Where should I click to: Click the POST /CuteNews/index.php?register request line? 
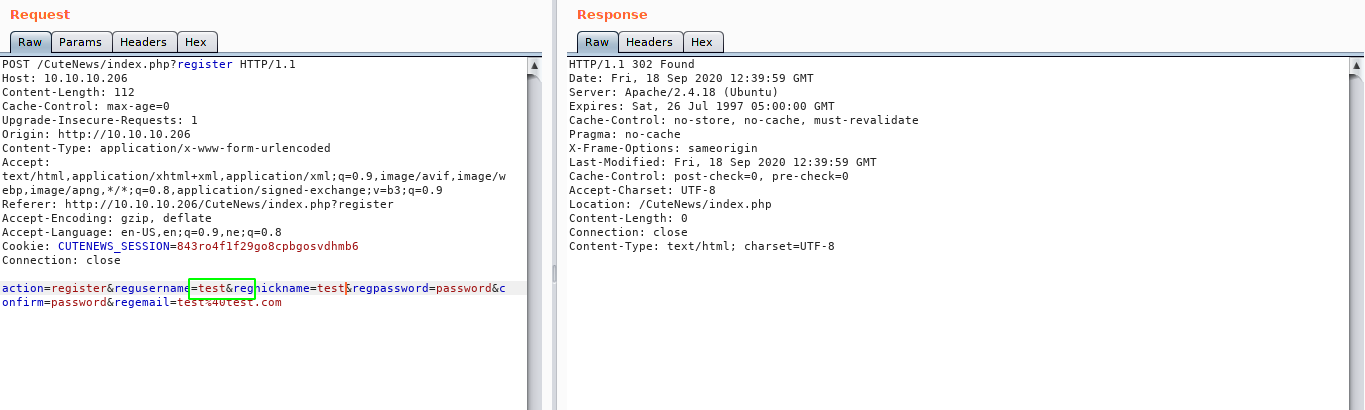149,64
